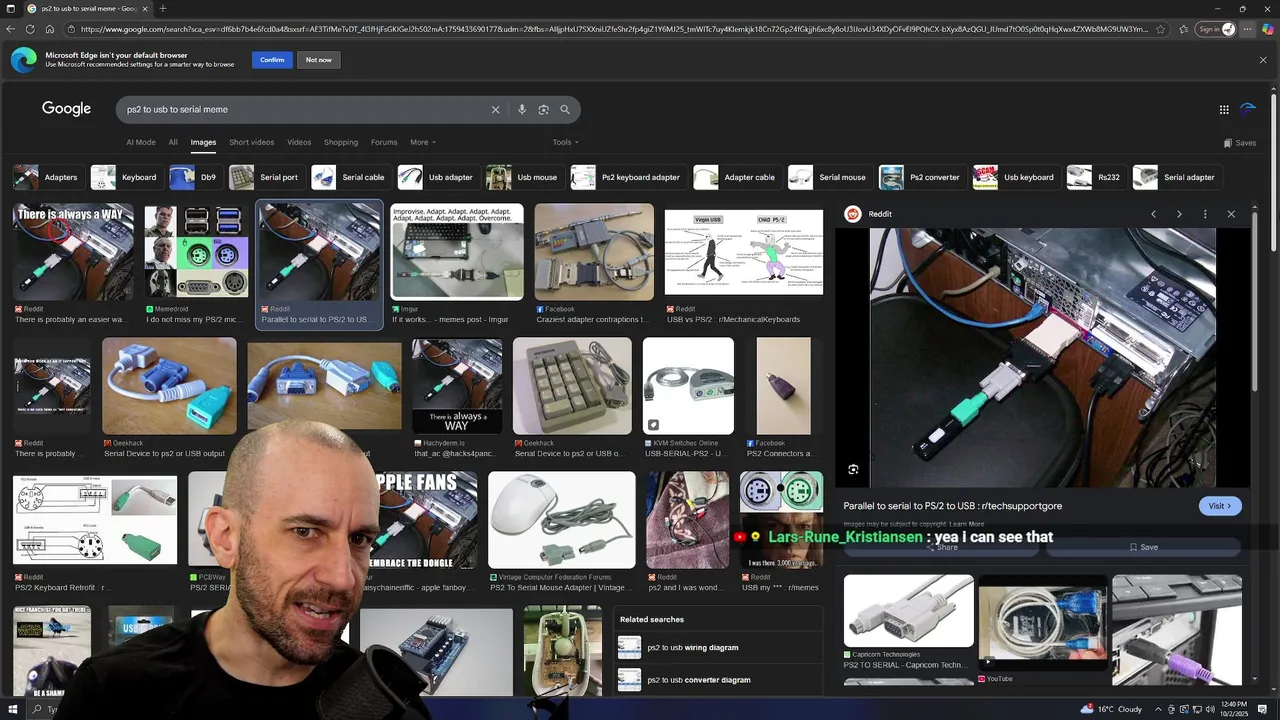Filter images by the Adapter cable chip

(736, 177)
